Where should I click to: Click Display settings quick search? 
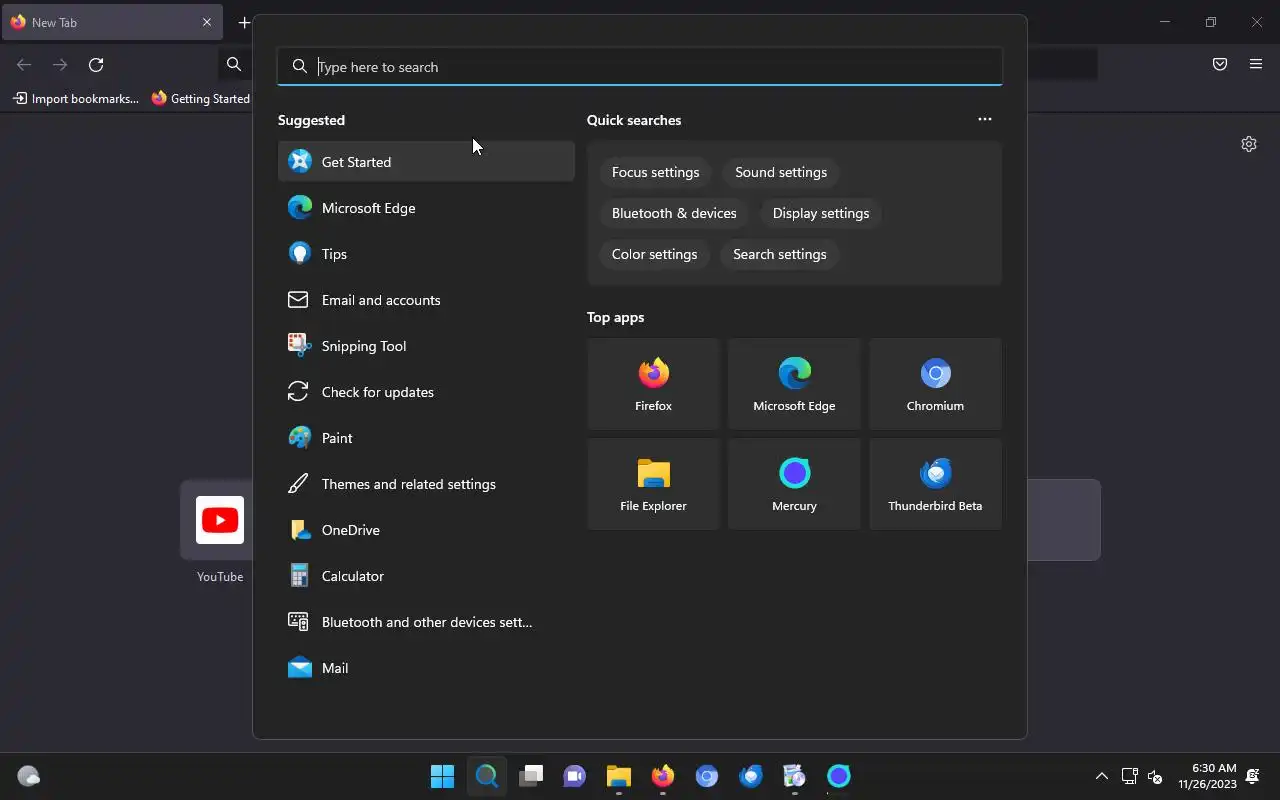point(821,213)
